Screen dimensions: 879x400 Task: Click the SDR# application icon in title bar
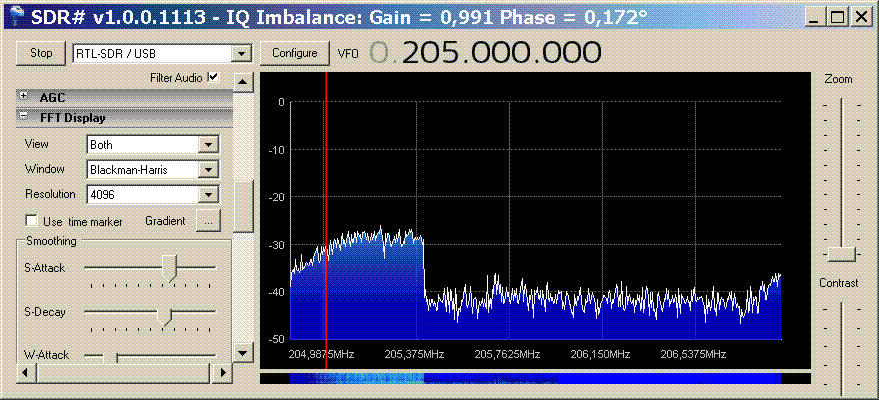click(x=16, y=16)
